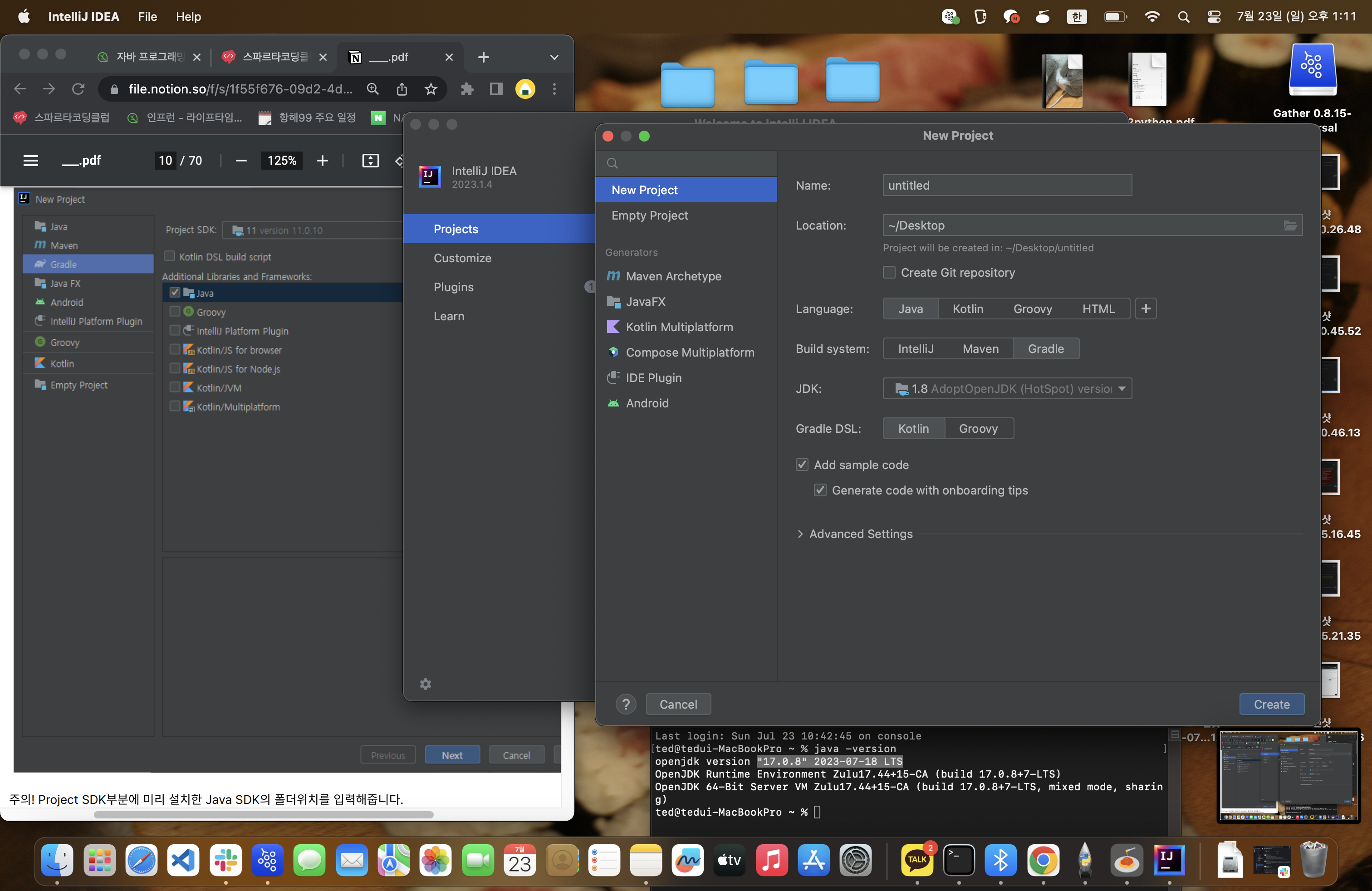Select Kotlin language option

pyautogui.click(x=968, y=308)
